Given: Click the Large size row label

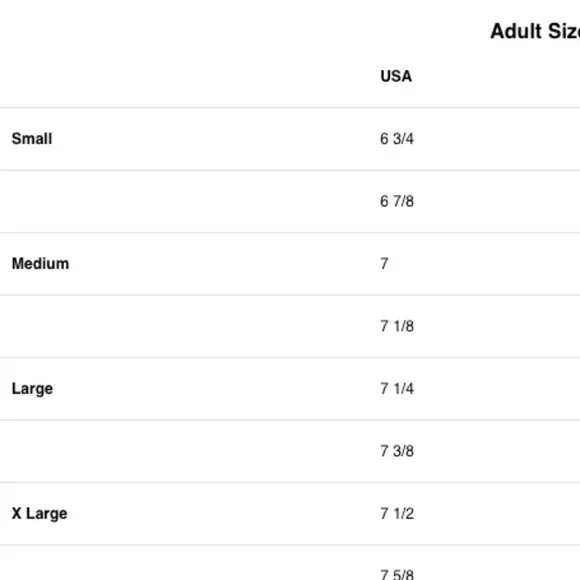Looking at the screenshot, I should point(32,389).
